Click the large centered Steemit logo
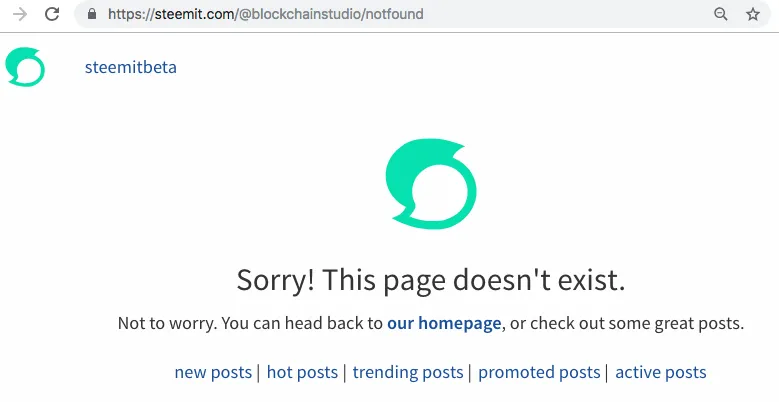Viewport: 779px width, 402px height. click(431, 184)
